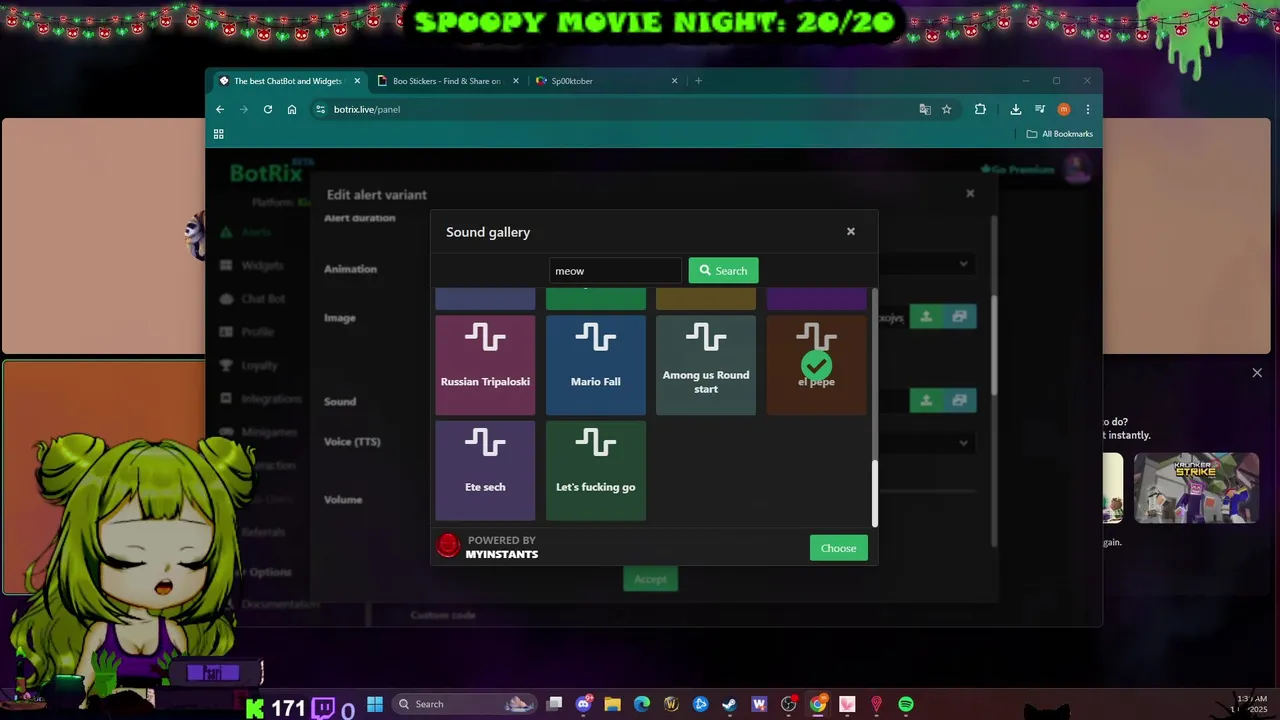
Task: Open the Apps grid in bookmarks bar
Action: click(x=219, y=134)
